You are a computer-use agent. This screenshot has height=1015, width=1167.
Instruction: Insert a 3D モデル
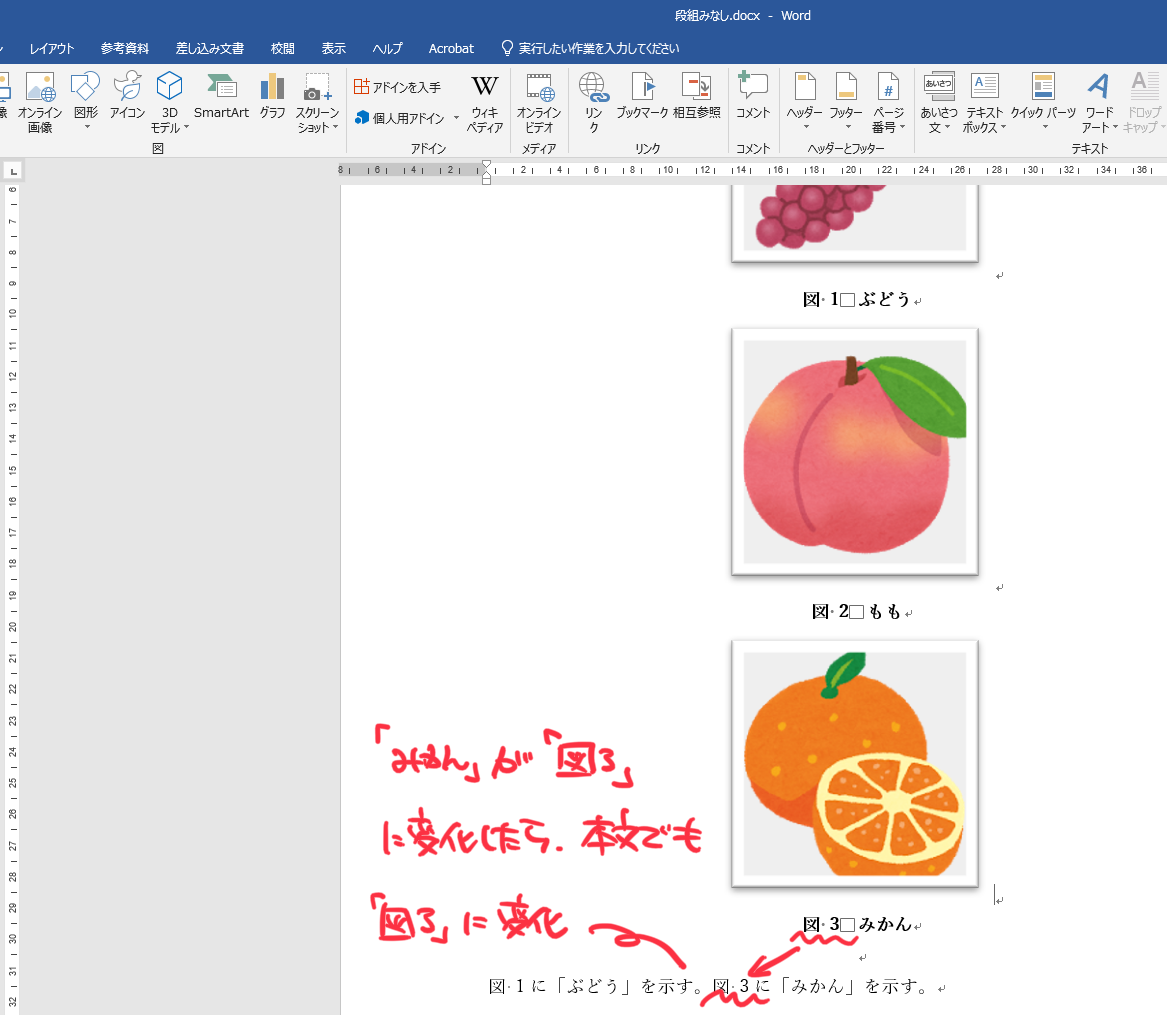[169, 103]
